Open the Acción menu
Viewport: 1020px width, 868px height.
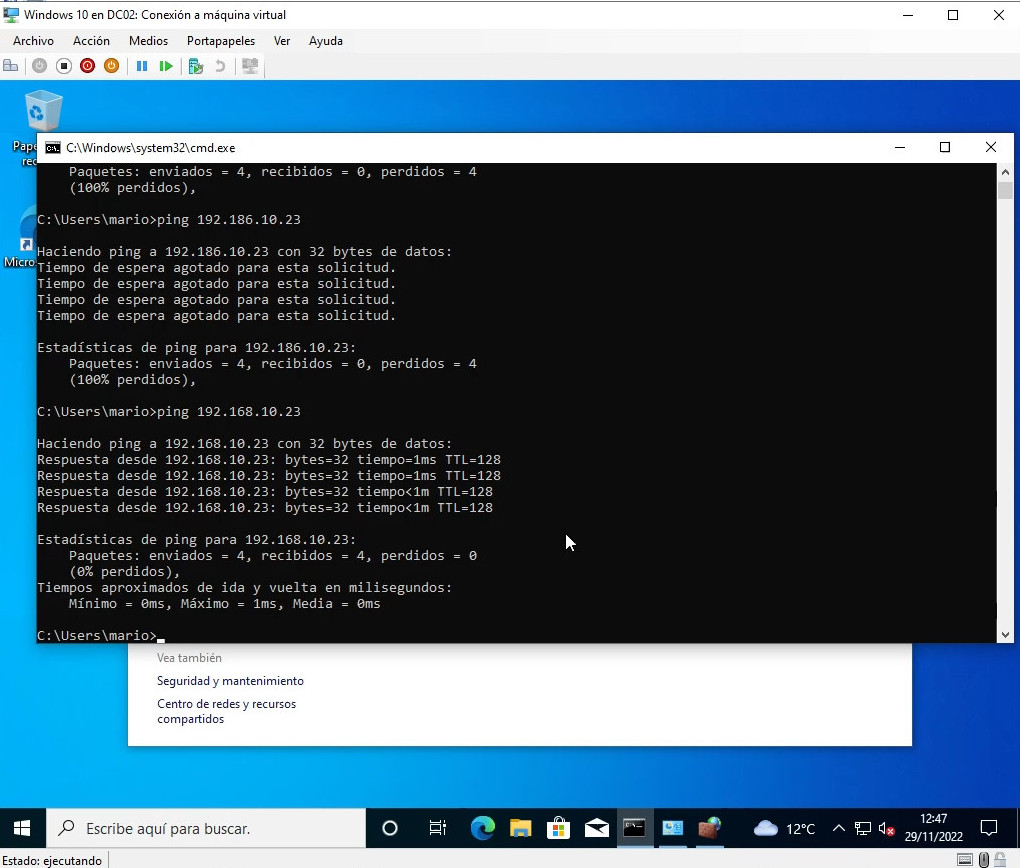tap(91, 41)
